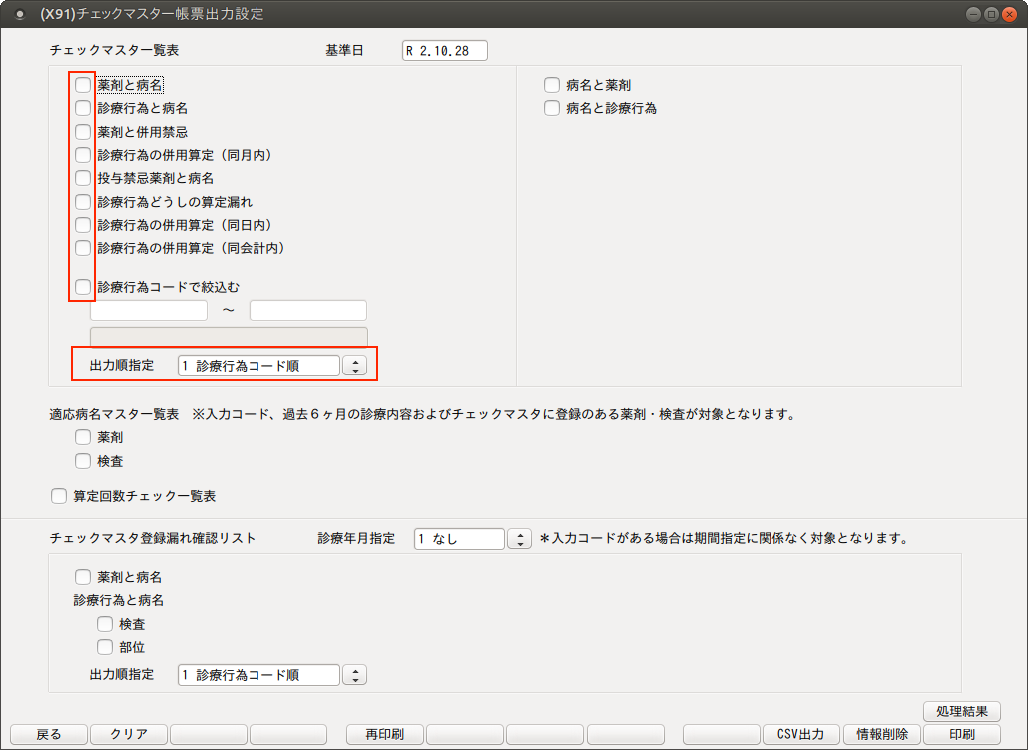Check 検査 under 適応病名マスタ一覧表
Screen dimensions: 1028x750
tap(83, 461)
